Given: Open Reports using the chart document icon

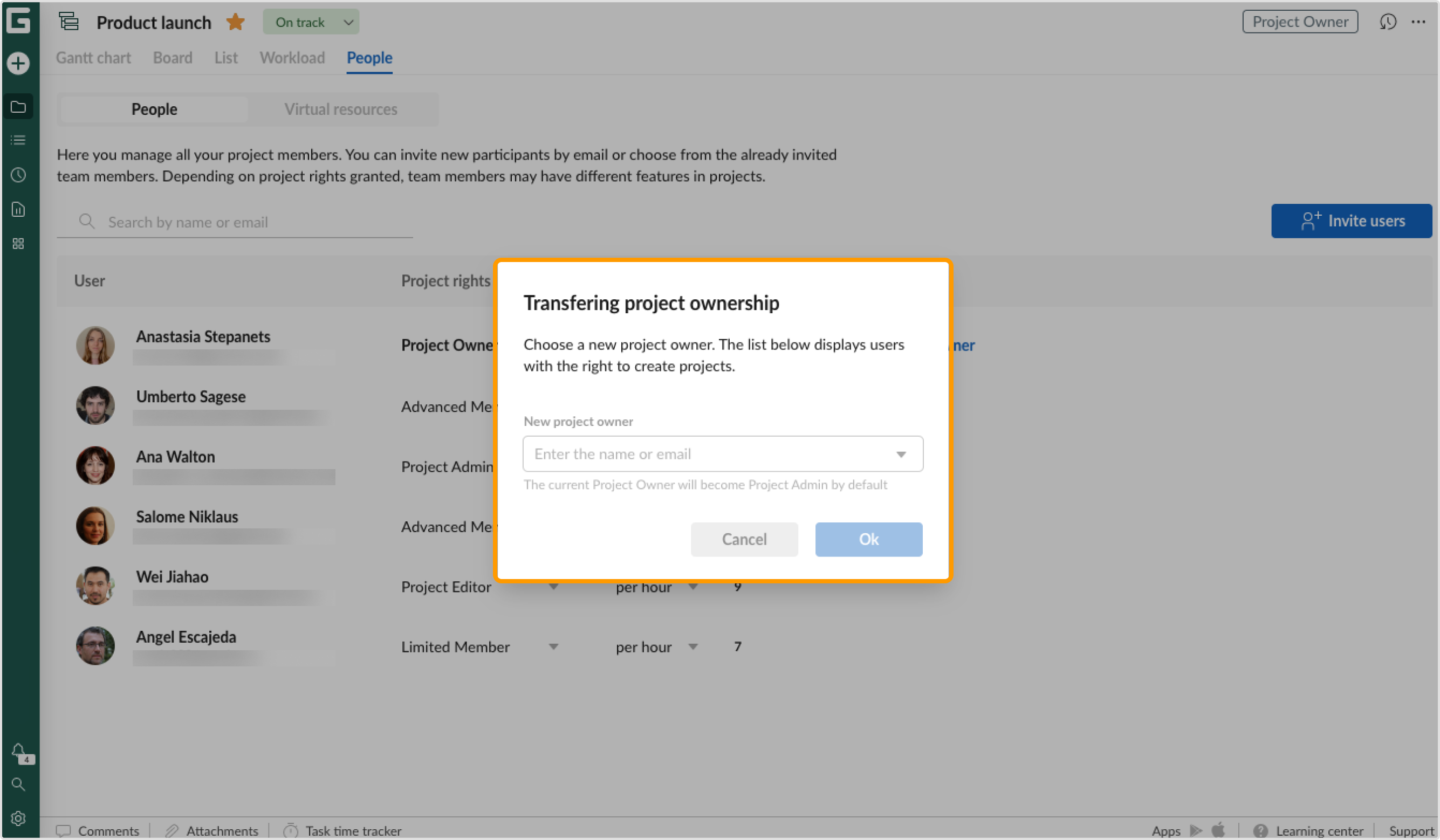Looking at the screenshot, I should coord(18,209).
